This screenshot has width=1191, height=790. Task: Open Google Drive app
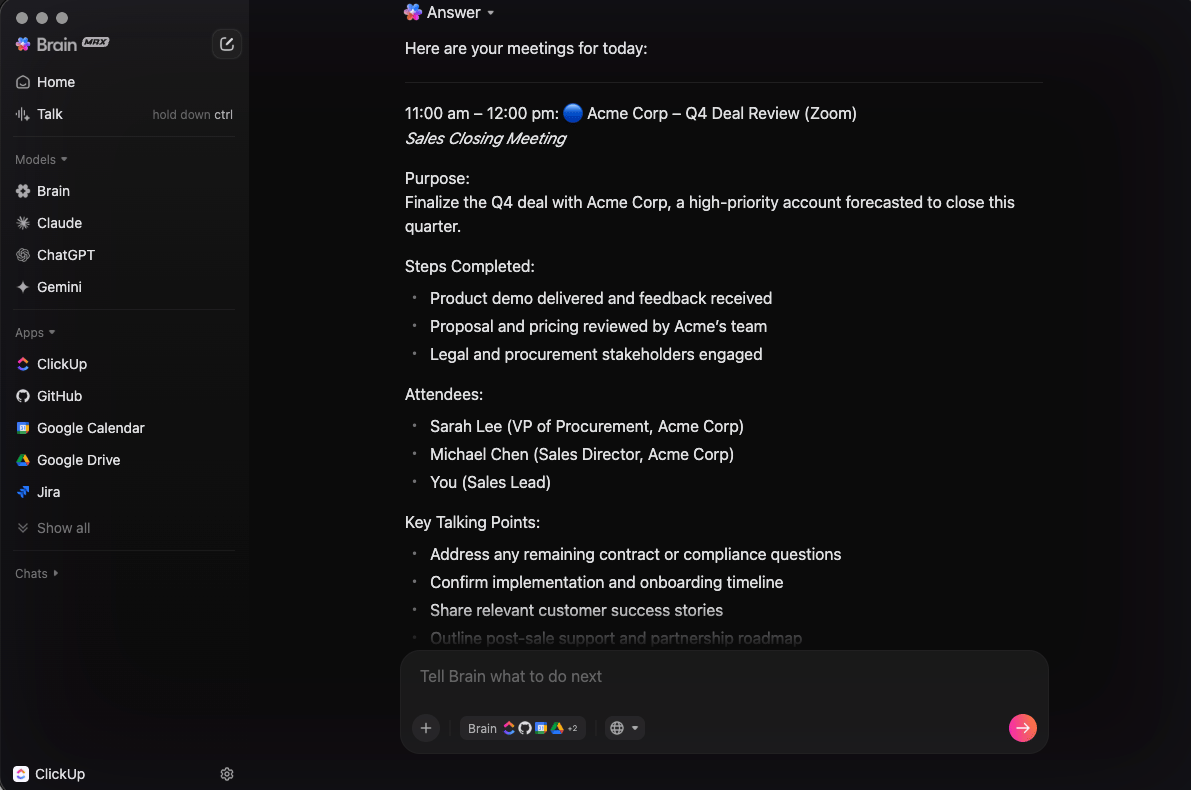click(x=78, y=460)
